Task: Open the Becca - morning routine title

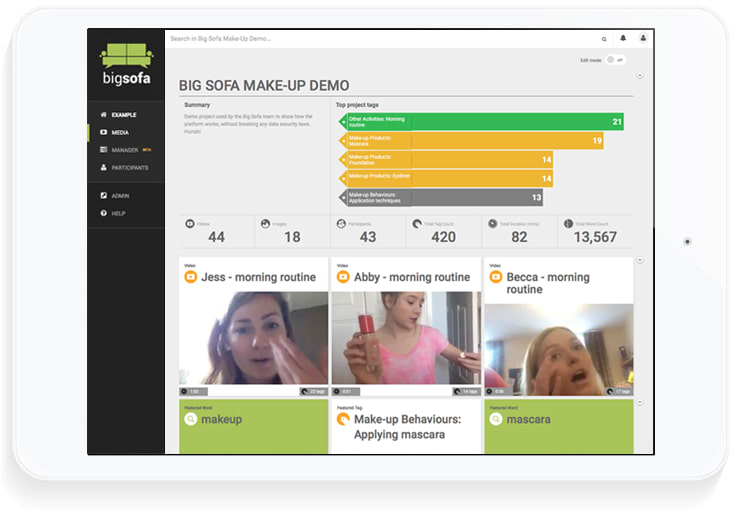Action: [x=548, y=283]
